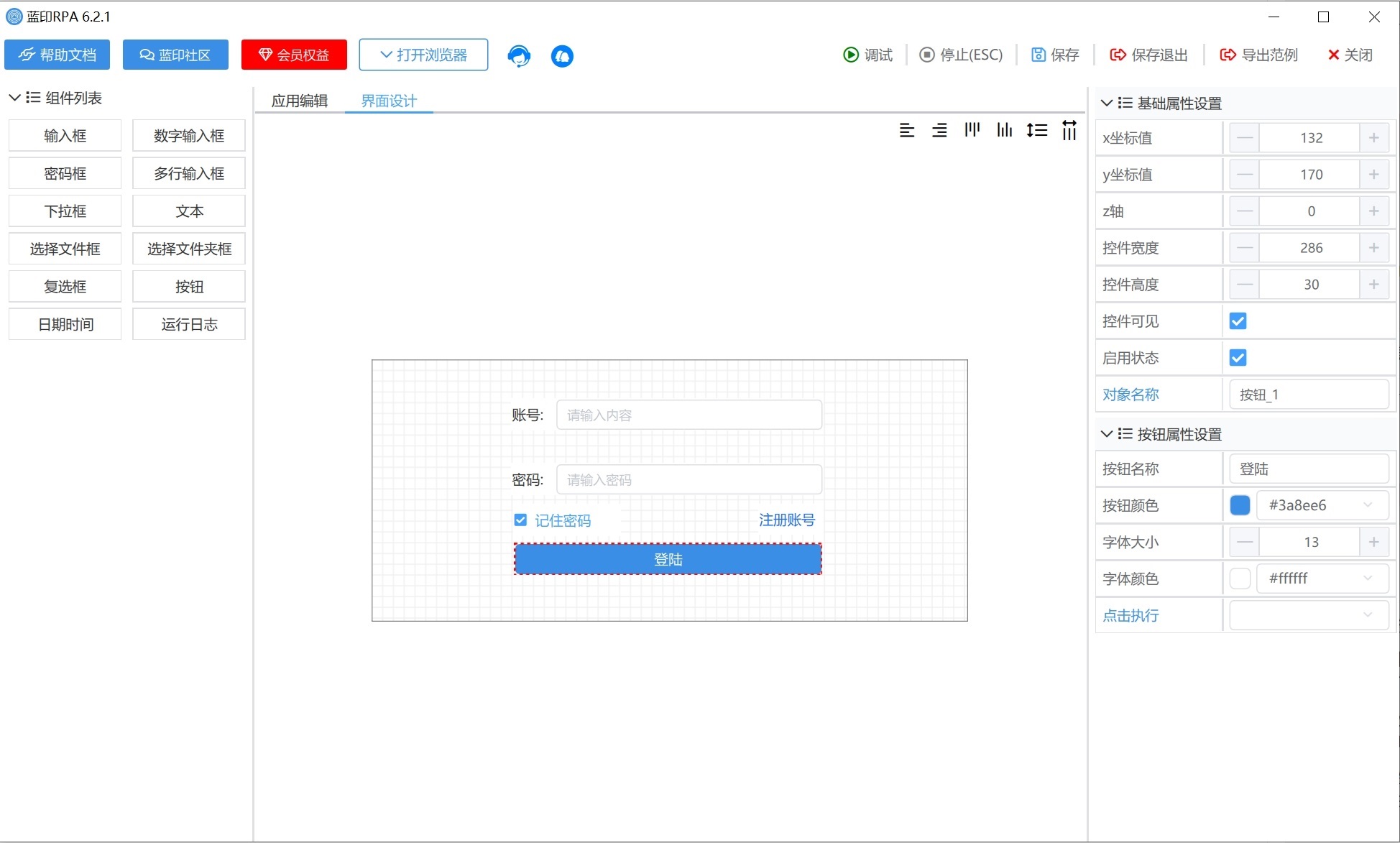Start debugging with 调试
The height and width of the screenshot is (843, 1400).
tap(868, 55)
